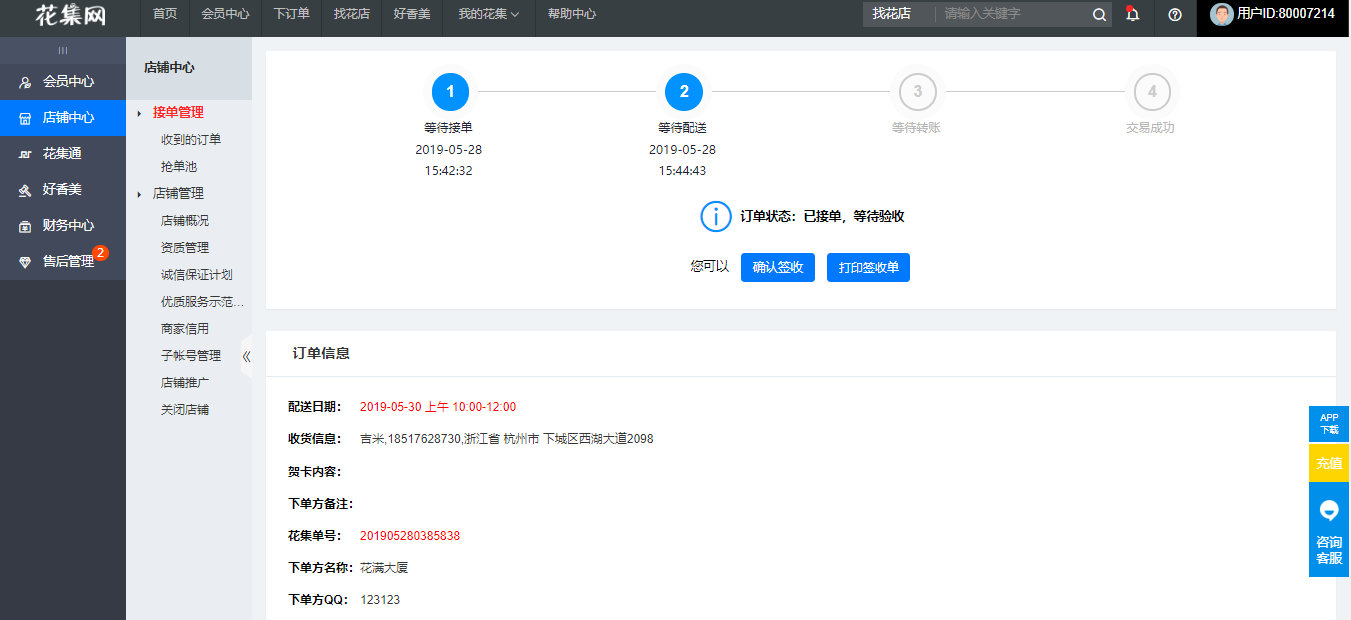Collapse the submenu panel with double-chevron

tap(246, 356)
